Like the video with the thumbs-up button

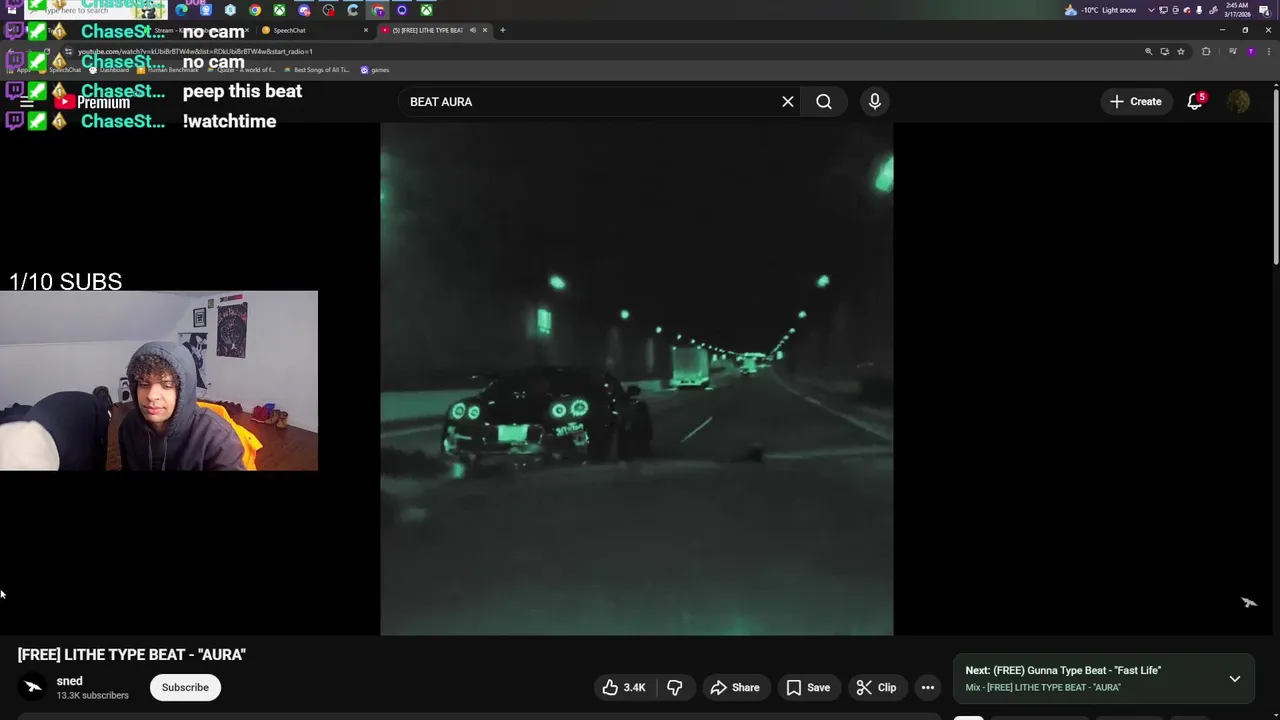point(623,687)
